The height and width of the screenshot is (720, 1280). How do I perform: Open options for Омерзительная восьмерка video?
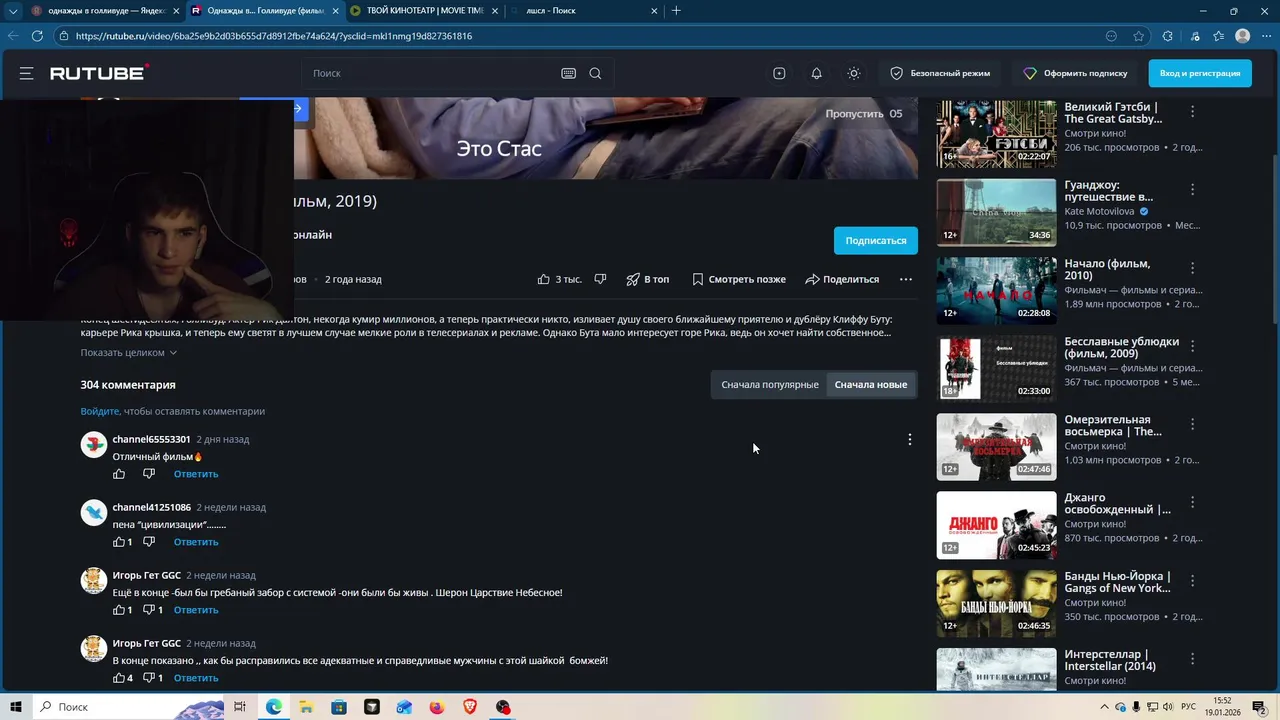point(1192,424)
